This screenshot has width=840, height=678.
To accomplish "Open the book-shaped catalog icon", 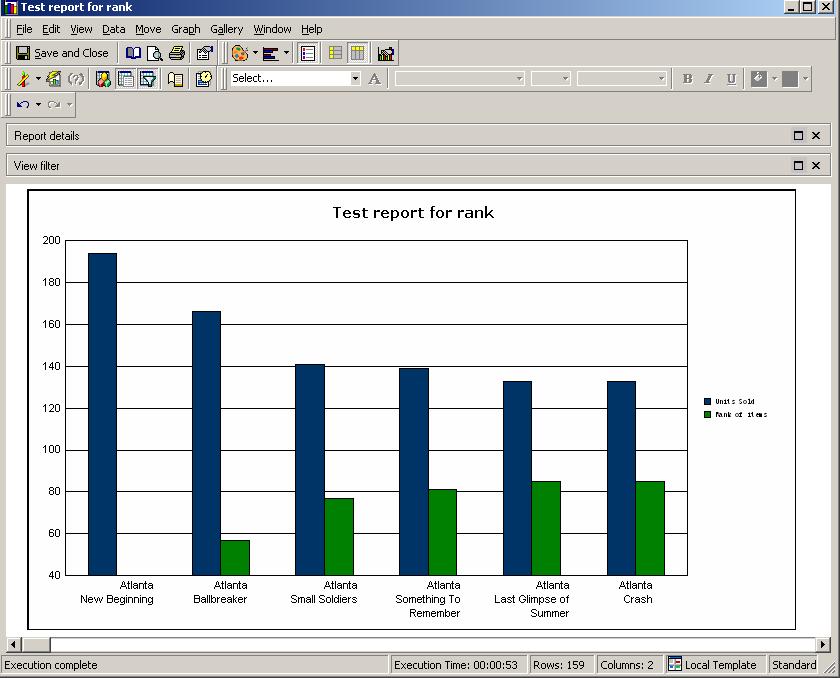I will (133, 53).
